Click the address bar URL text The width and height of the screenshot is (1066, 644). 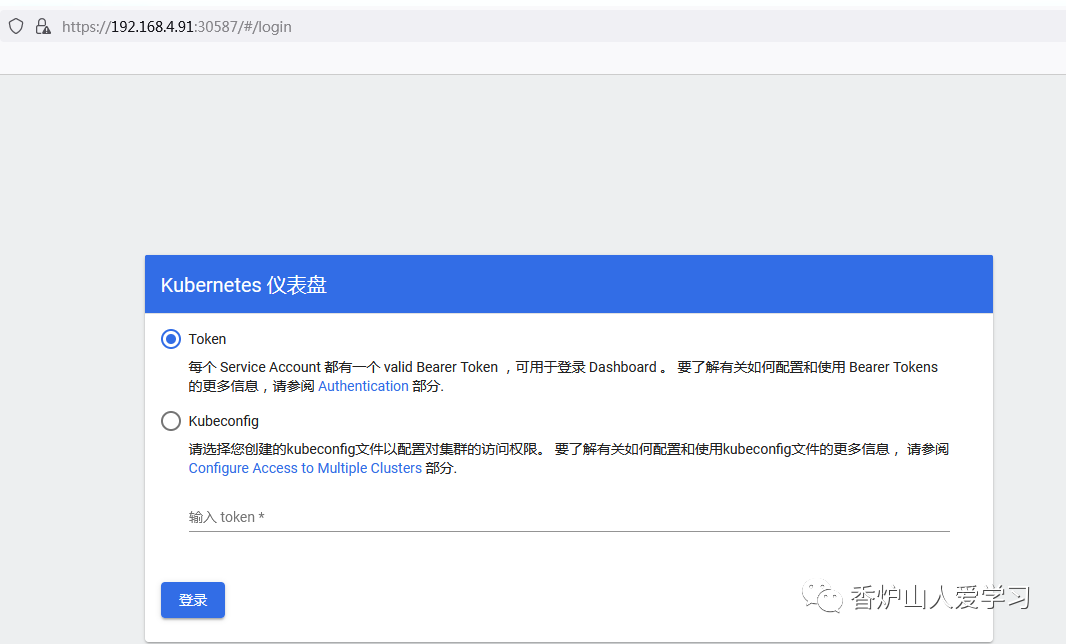177,27
